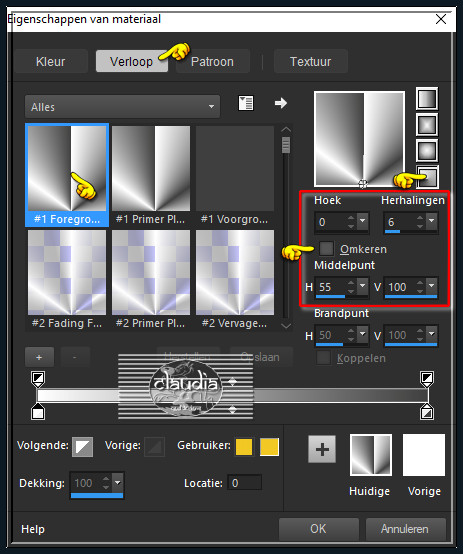Select the Linear gradient style icon
463x554 pixels.
[427, 99]
